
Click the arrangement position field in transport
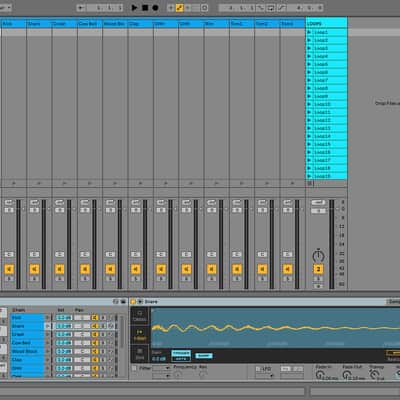pos(105,8)
